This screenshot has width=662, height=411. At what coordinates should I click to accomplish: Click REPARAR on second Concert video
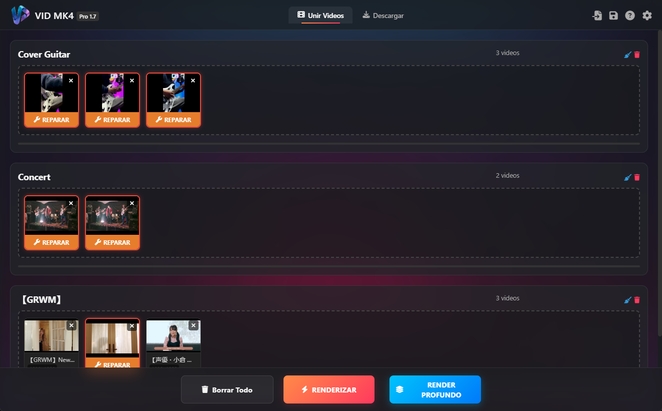tap(112, 242)
